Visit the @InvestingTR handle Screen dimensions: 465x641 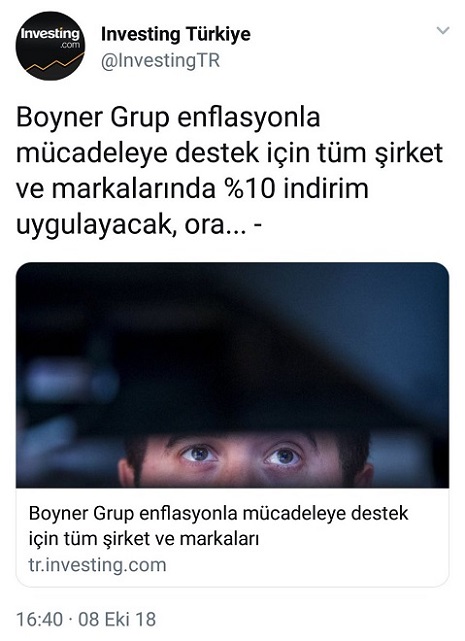click(160, 60)
